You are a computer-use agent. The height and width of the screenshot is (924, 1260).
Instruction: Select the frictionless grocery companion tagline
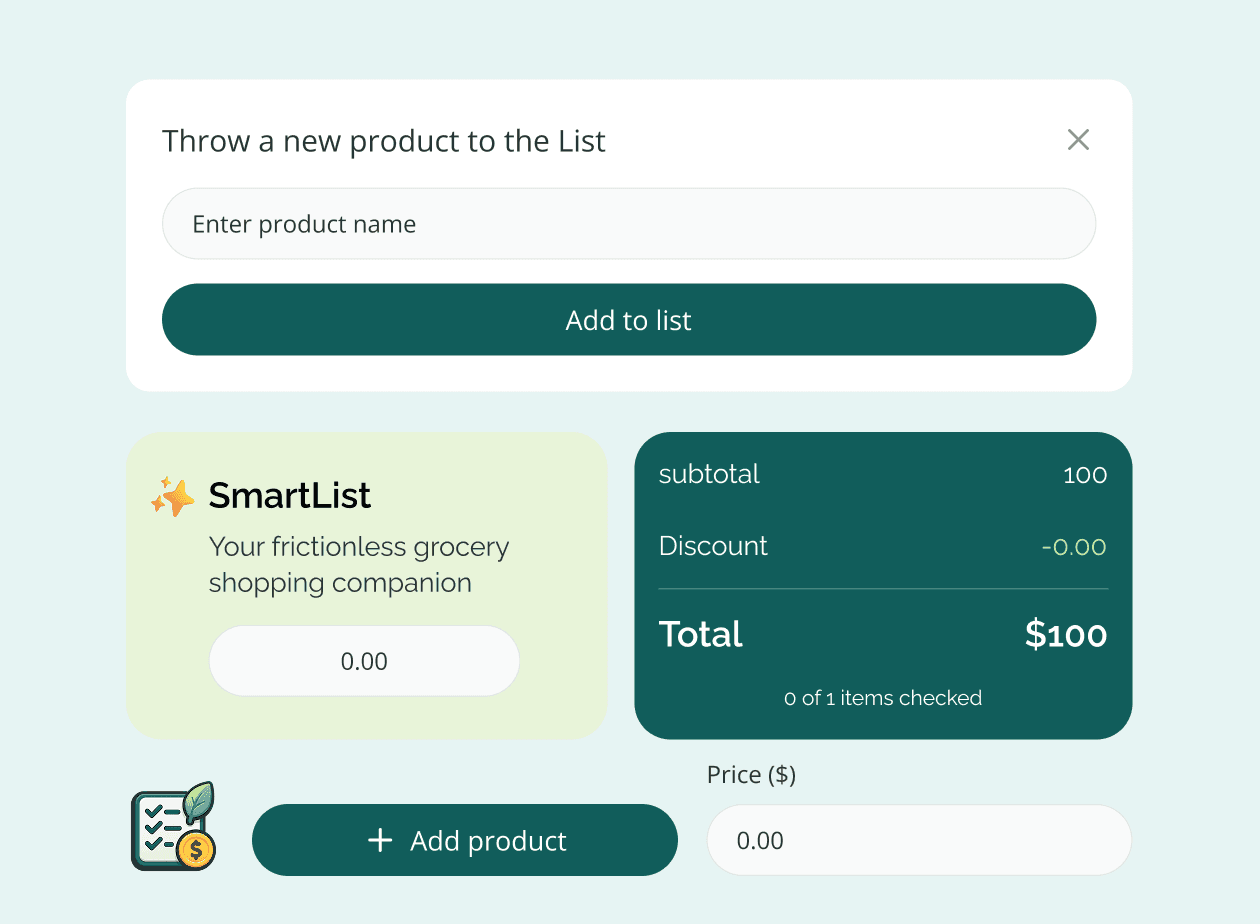[x=358, y=565]
